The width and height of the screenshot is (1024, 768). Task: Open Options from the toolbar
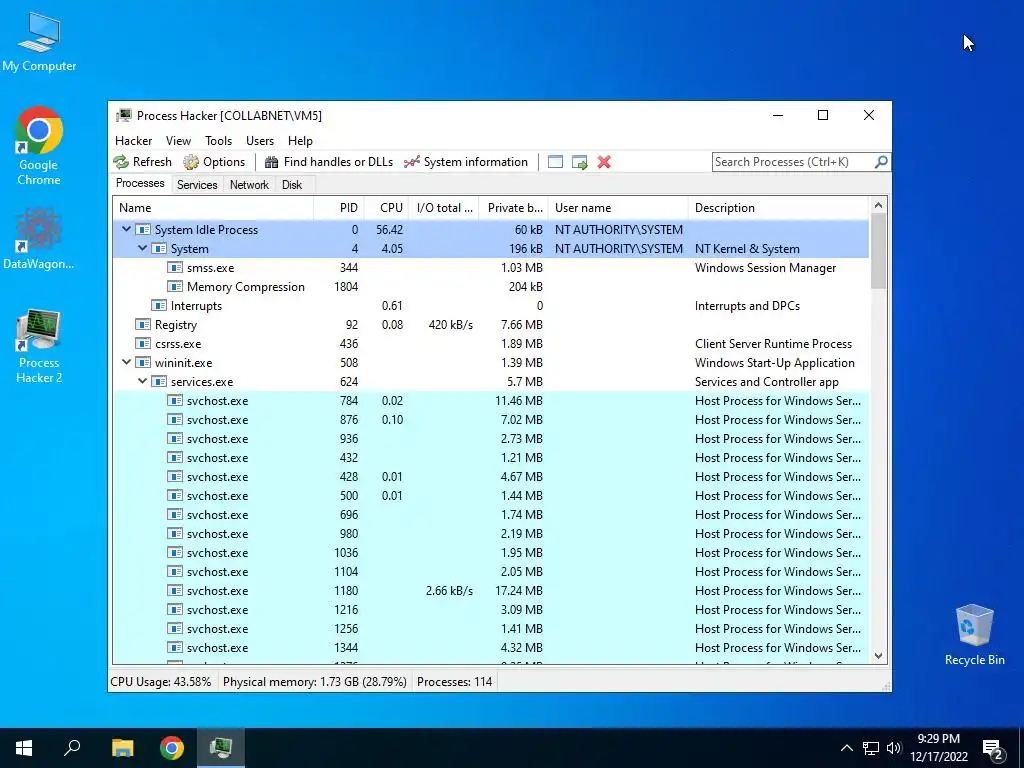(214, 162)
